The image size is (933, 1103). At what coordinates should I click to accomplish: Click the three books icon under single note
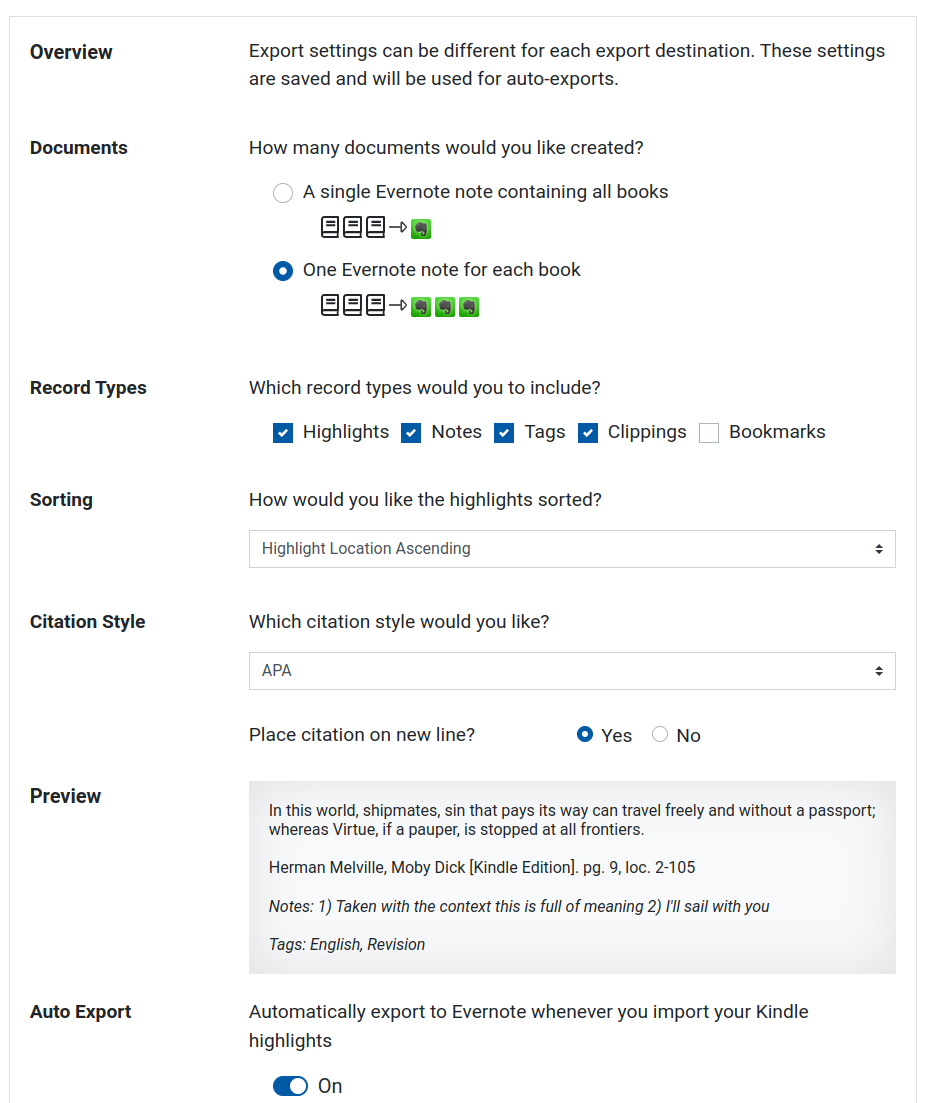point(353,227)
